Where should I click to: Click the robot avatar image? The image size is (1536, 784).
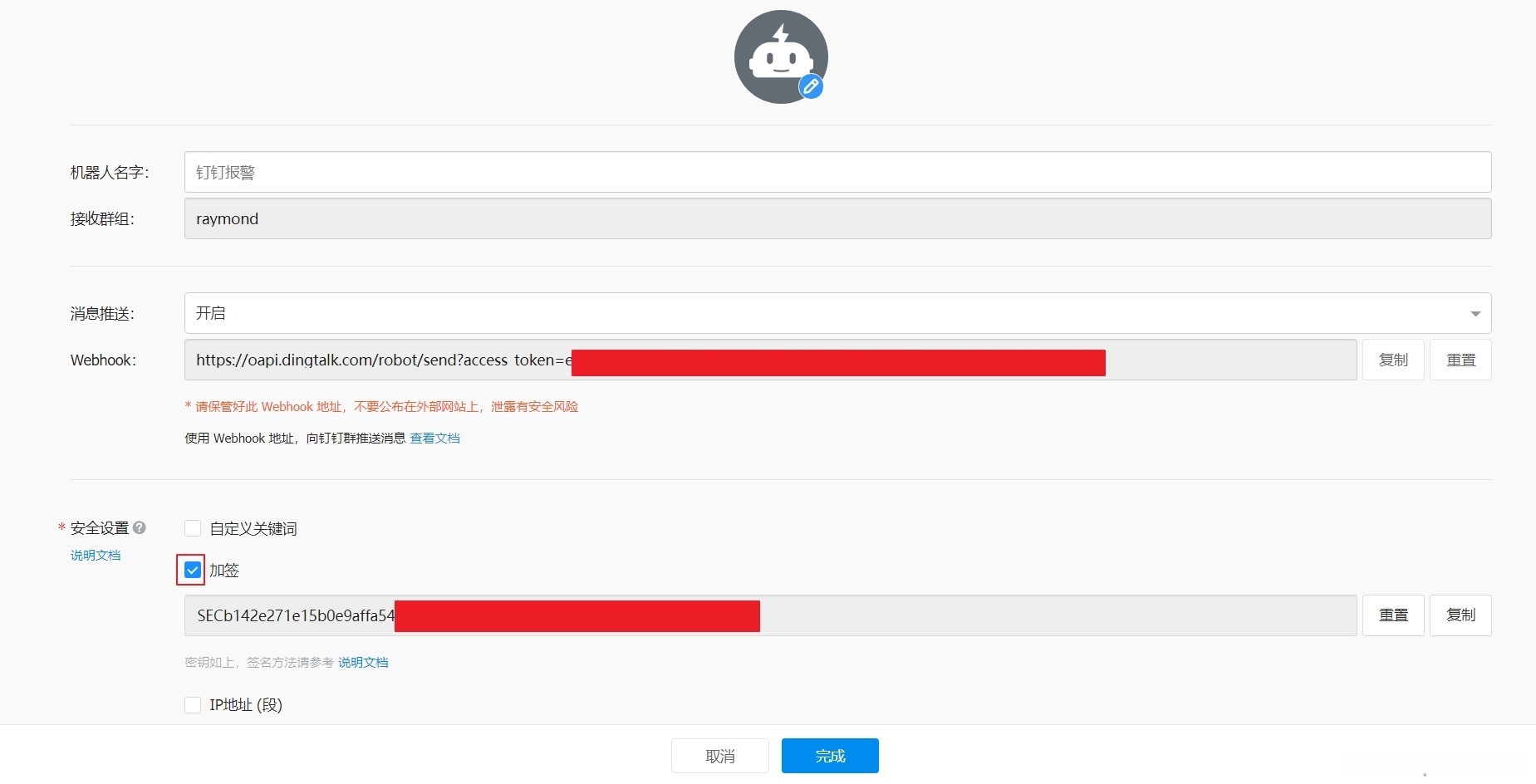point(781,56)
